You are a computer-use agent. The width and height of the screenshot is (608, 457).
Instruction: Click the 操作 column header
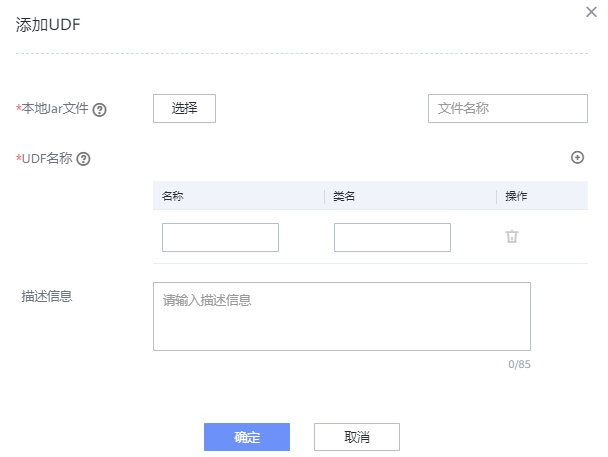click(516, 196)
